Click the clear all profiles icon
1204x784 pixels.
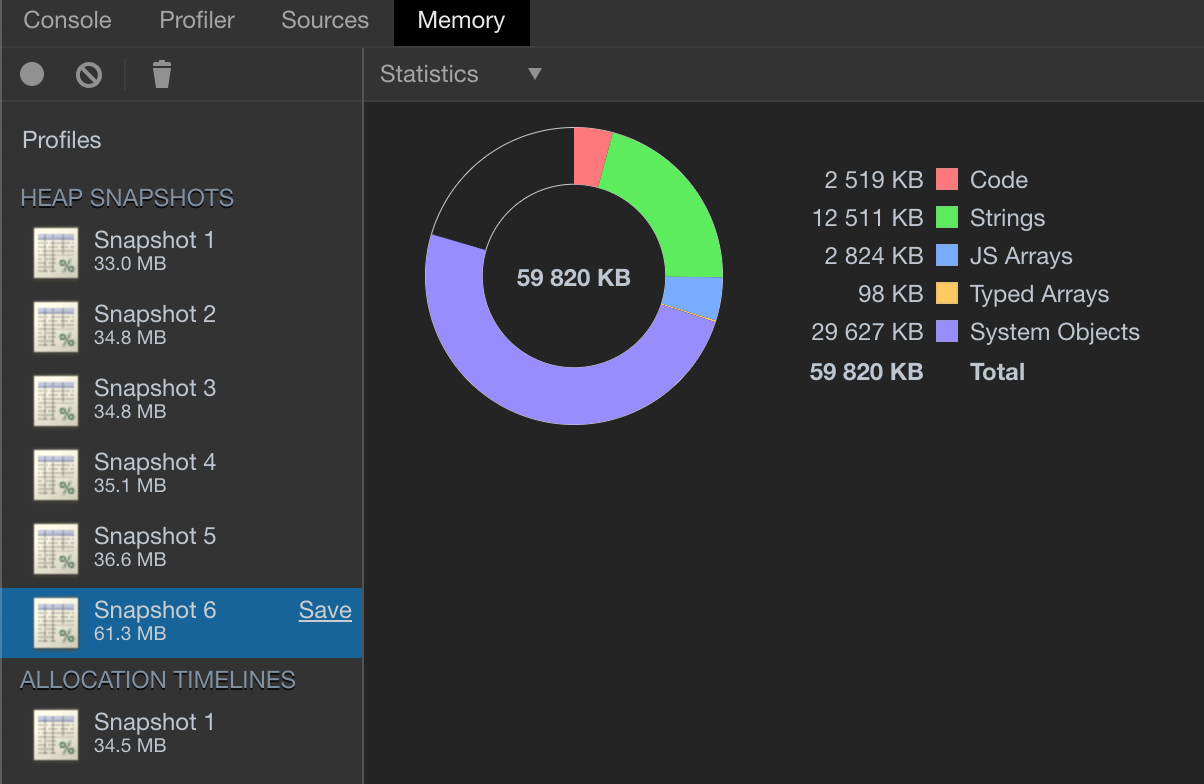[x=88, y=74]
